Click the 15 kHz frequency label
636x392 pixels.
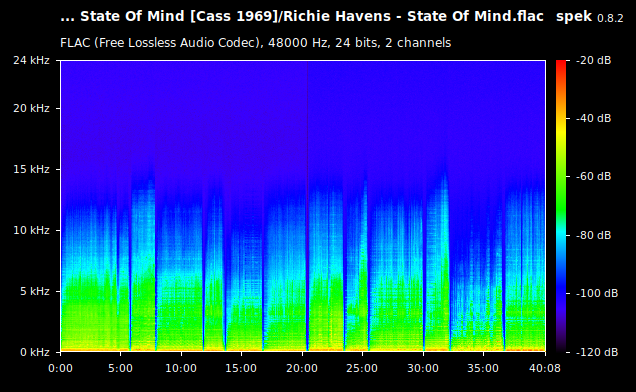coord(31,169)
